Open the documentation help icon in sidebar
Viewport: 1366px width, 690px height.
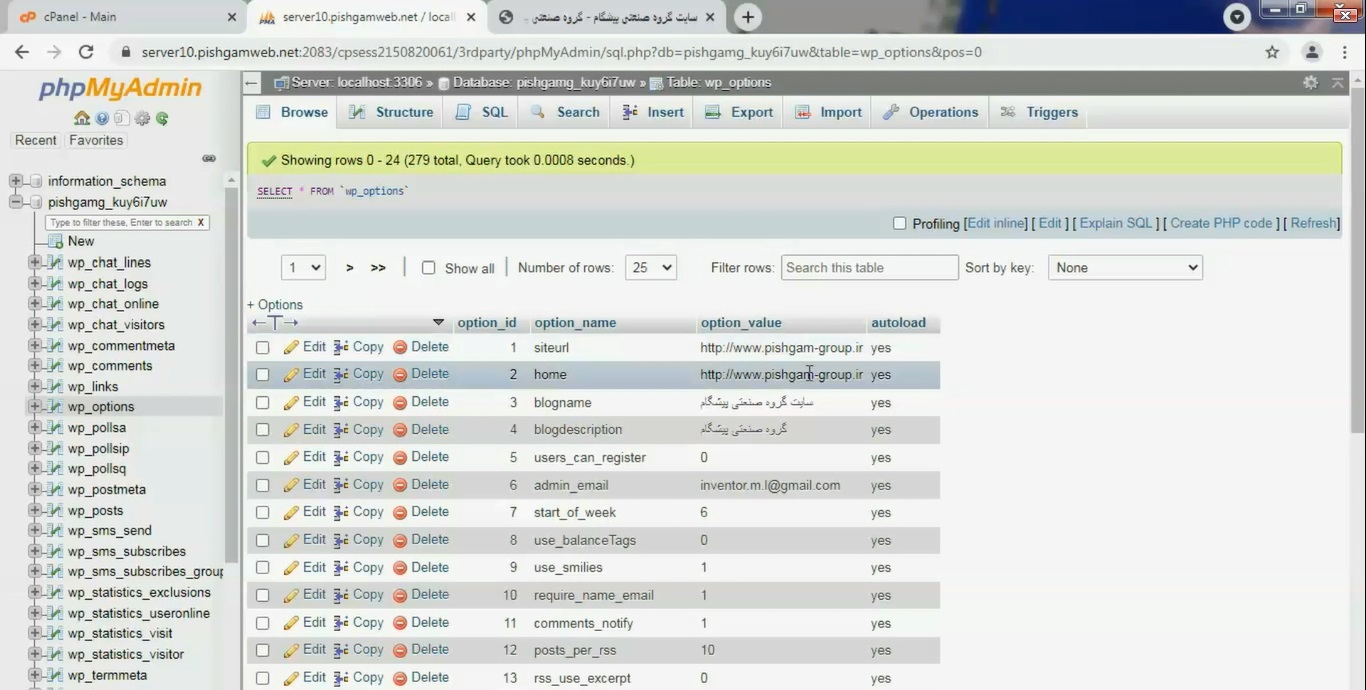102,118
